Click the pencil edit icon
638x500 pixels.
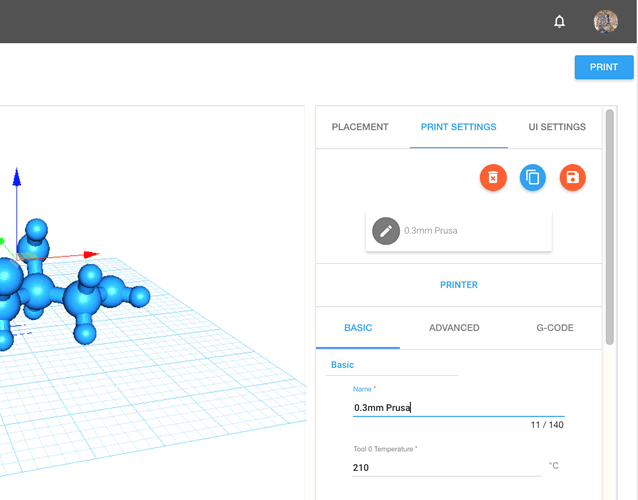click(x=386, y=231)
